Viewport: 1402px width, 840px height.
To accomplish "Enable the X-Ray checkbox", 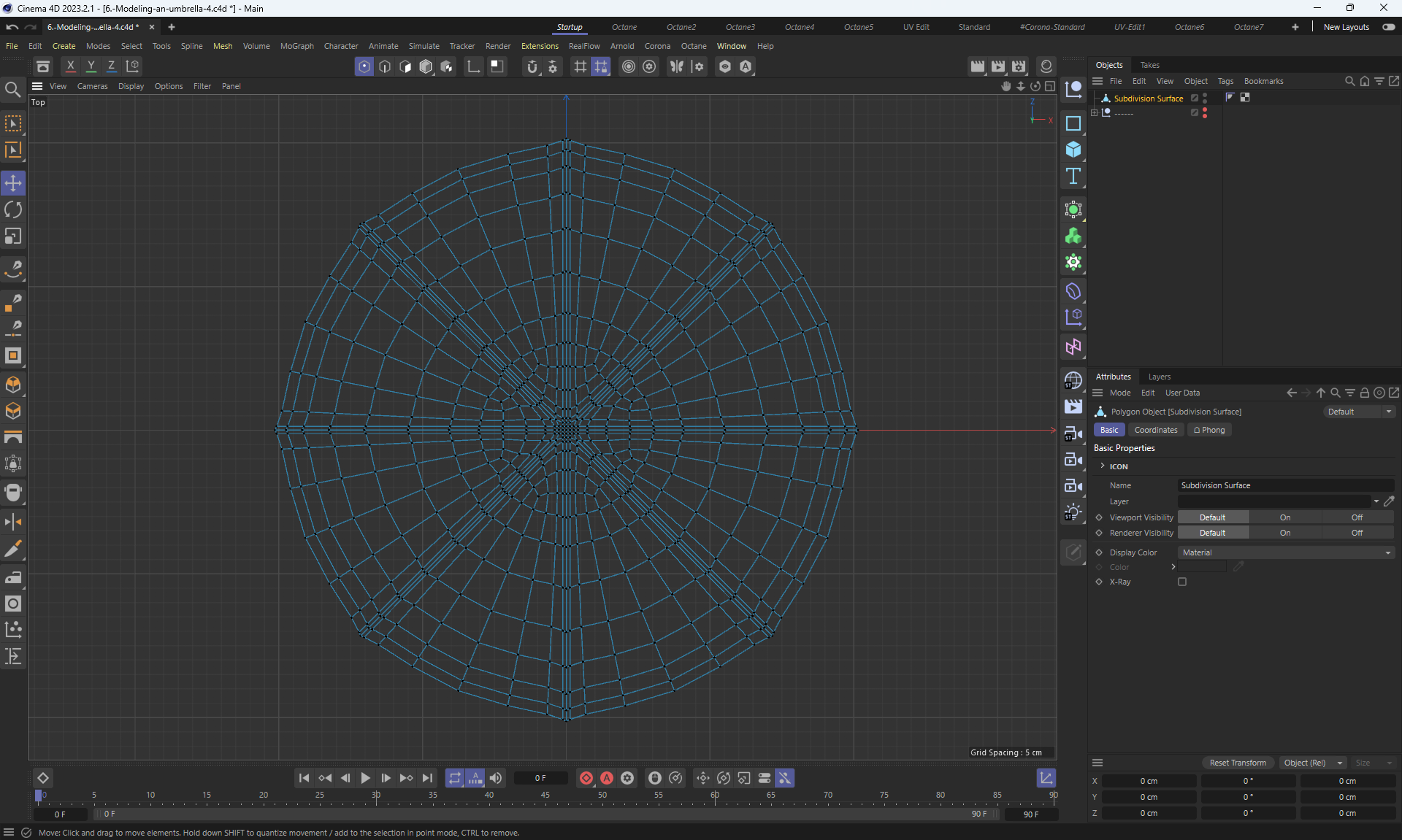I will (x=1182, y=582).
